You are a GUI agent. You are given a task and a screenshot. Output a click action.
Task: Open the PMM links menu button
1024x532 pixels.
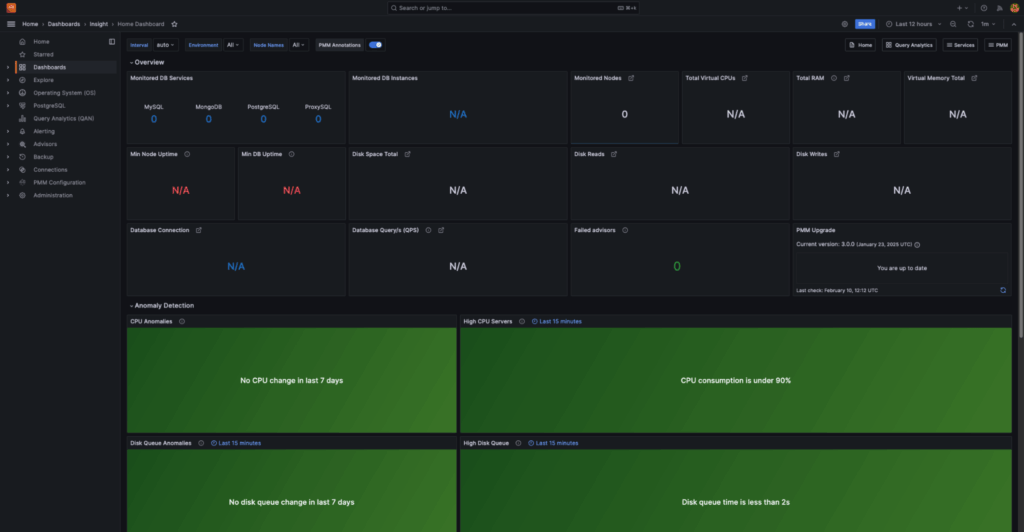(998, 45)
